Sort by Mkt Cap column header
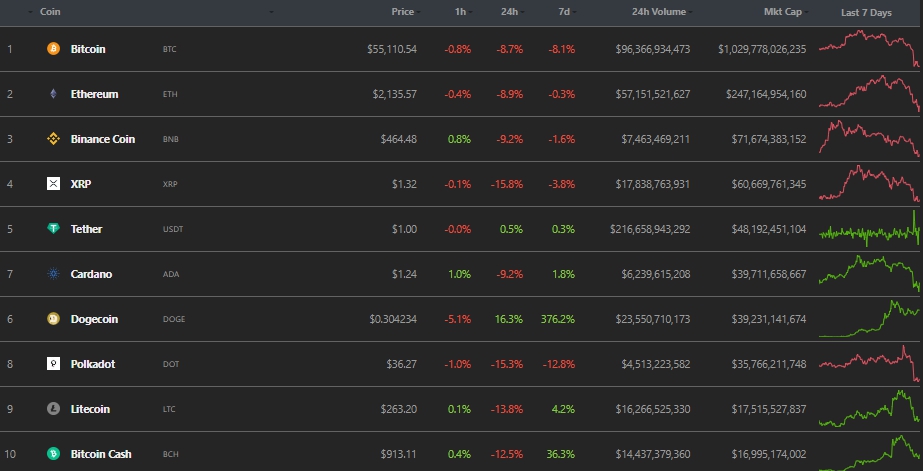 pos(784,12)
